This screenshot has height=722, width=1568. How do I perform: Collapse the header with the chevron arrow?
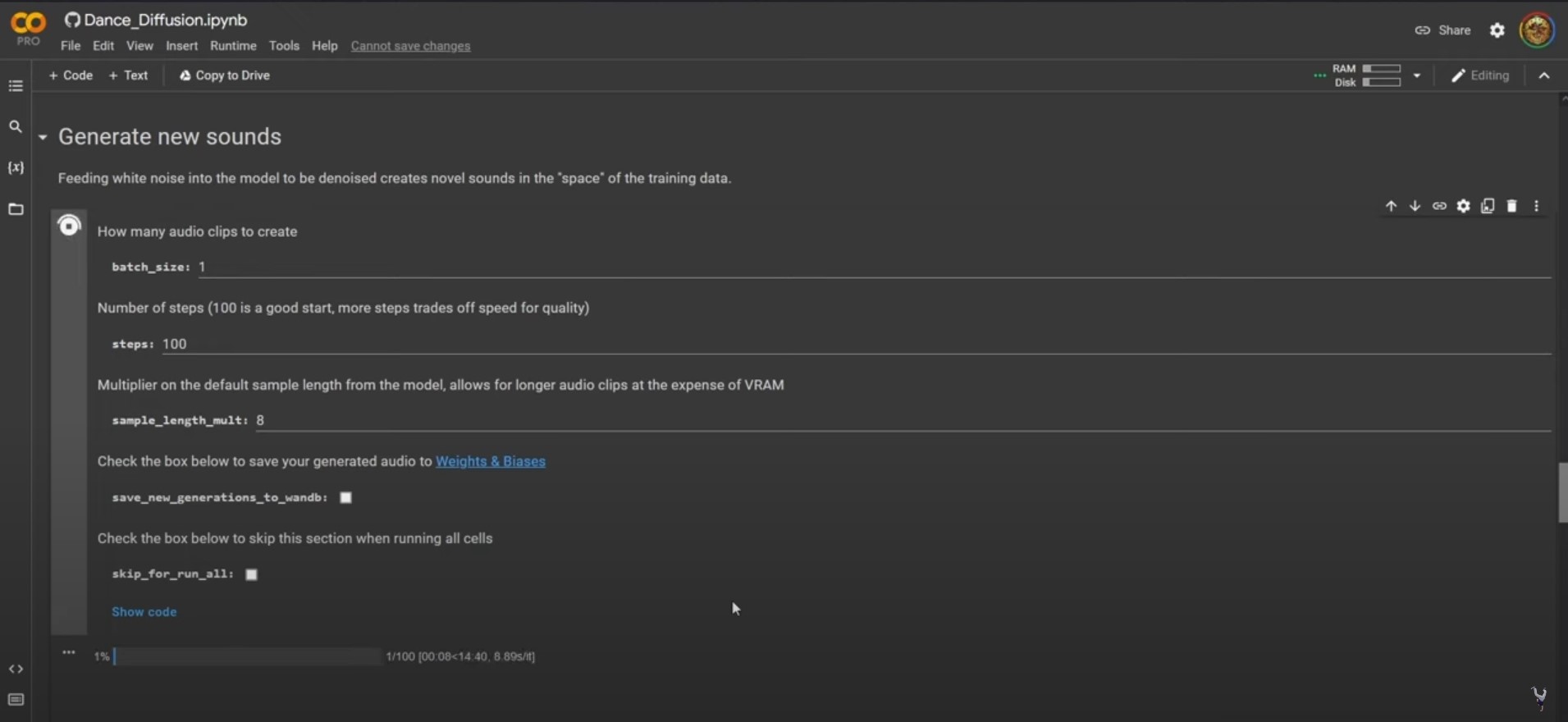[1544, 75]
